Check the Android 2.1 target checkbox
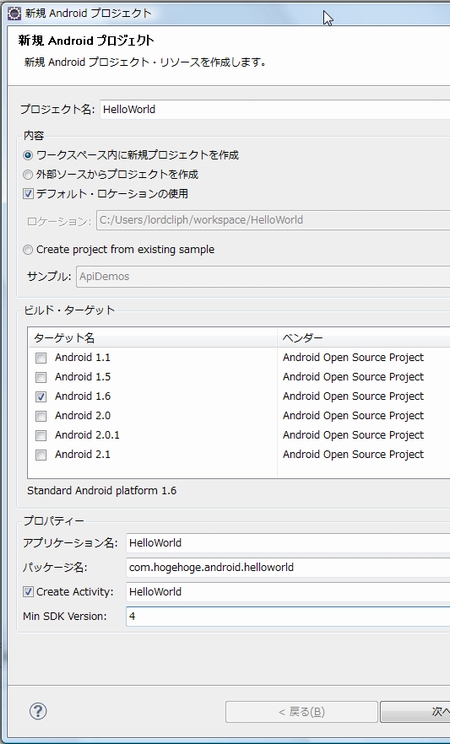The height and width of the screenshot is (744, 450). [x=41, y=455]
